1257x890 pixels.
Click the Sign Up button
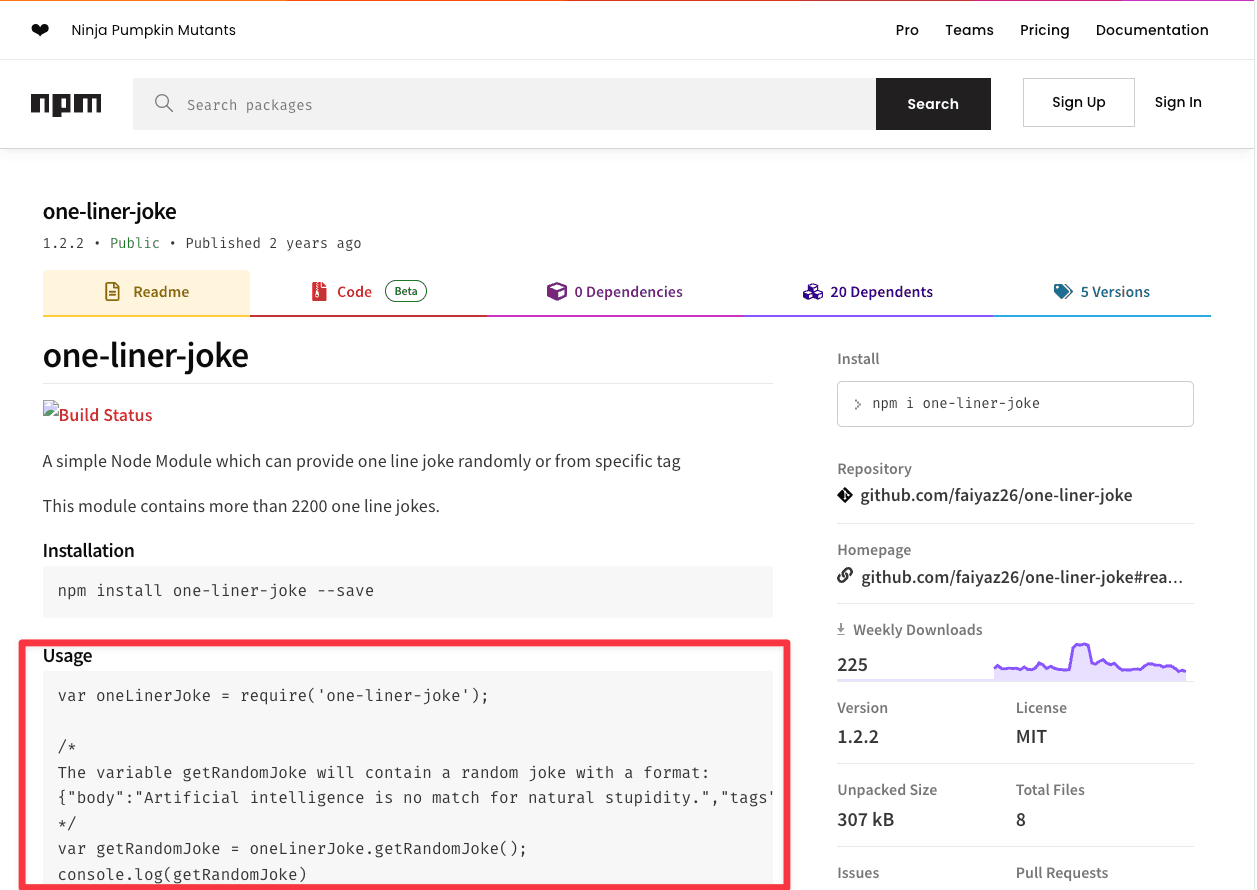(1079, 102)
